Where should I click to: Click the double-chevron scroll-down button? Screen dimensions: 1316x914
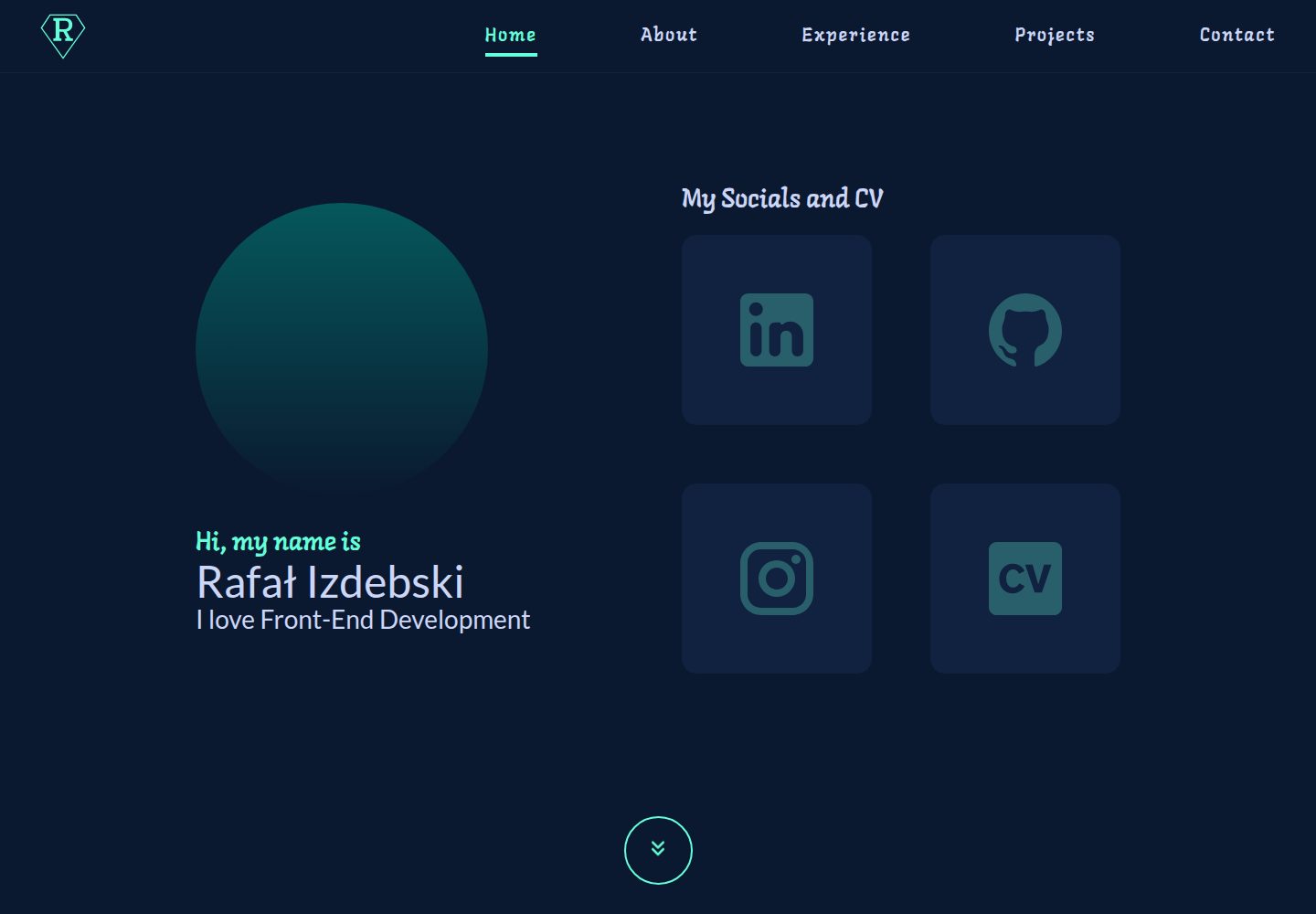click(x=658, y=850)
